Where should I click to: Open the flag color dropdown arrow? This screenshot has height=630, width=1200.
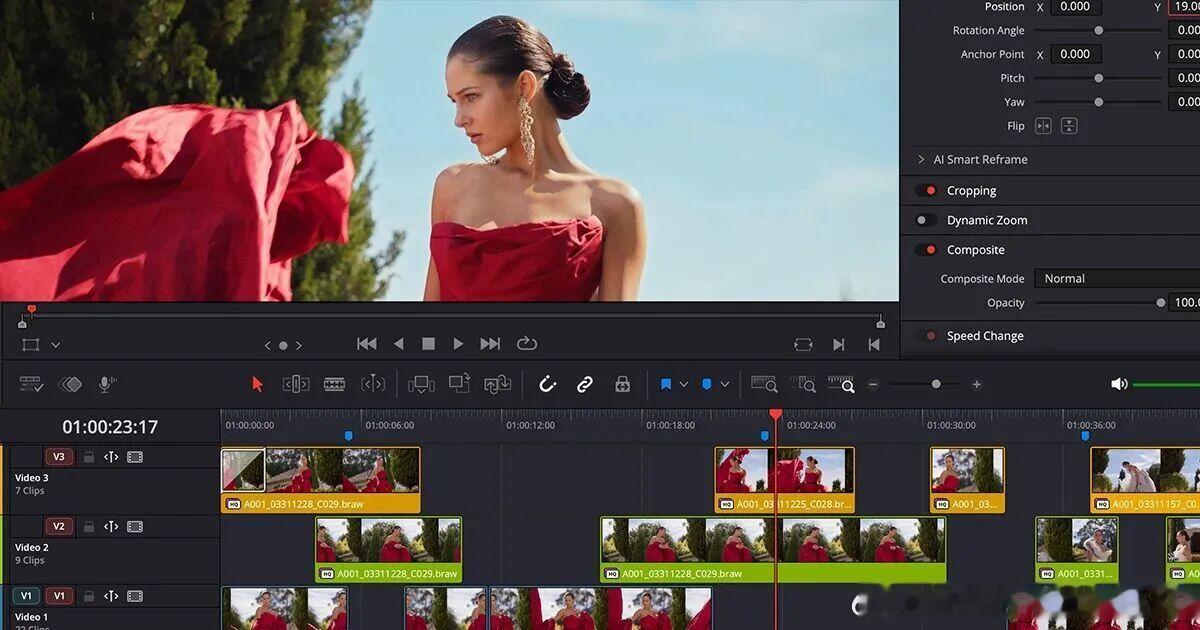(x=684, y=384)
